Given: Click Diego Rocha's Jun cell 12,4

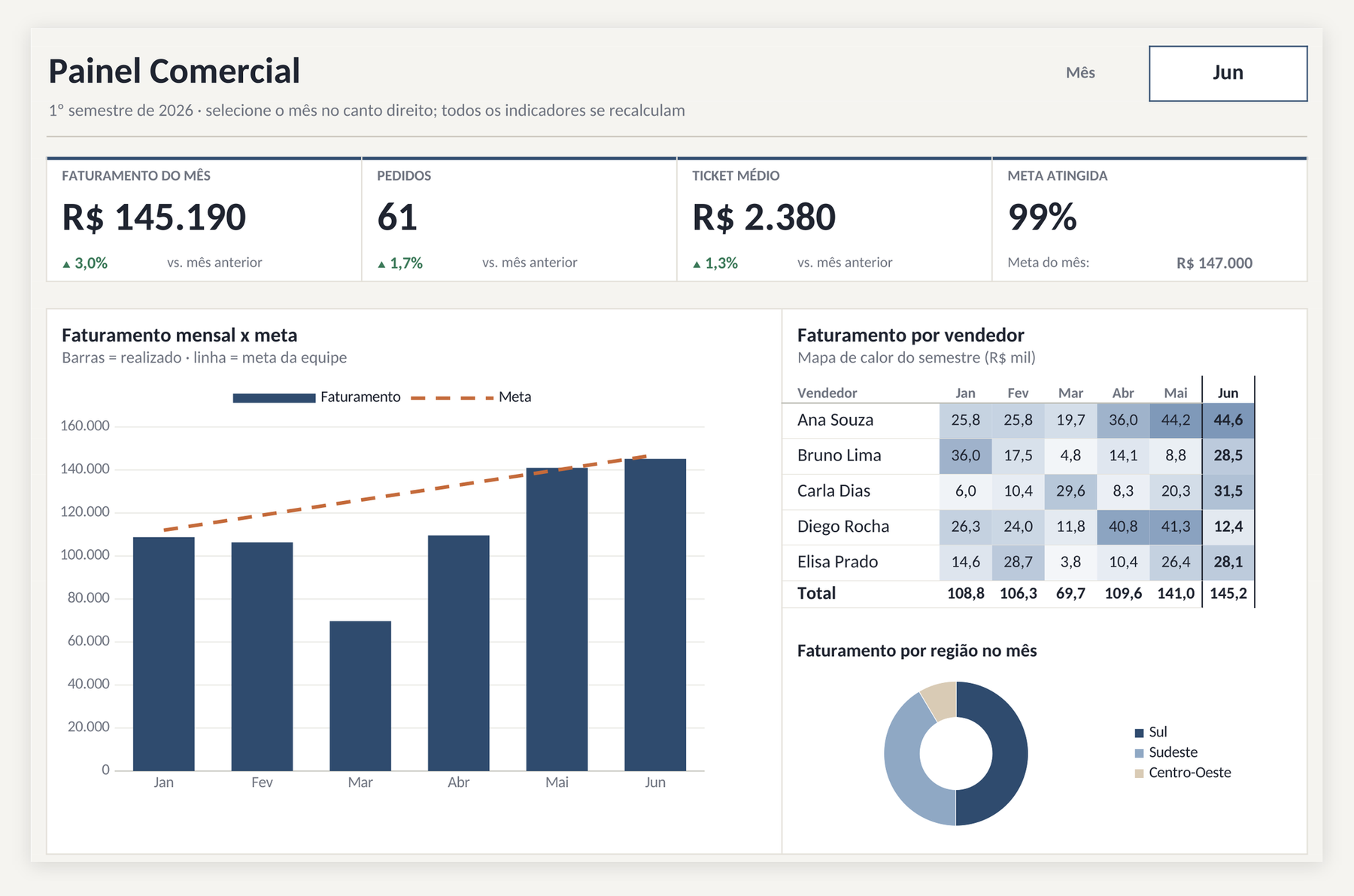Looking at the screenshot, I should [1228, 527].
